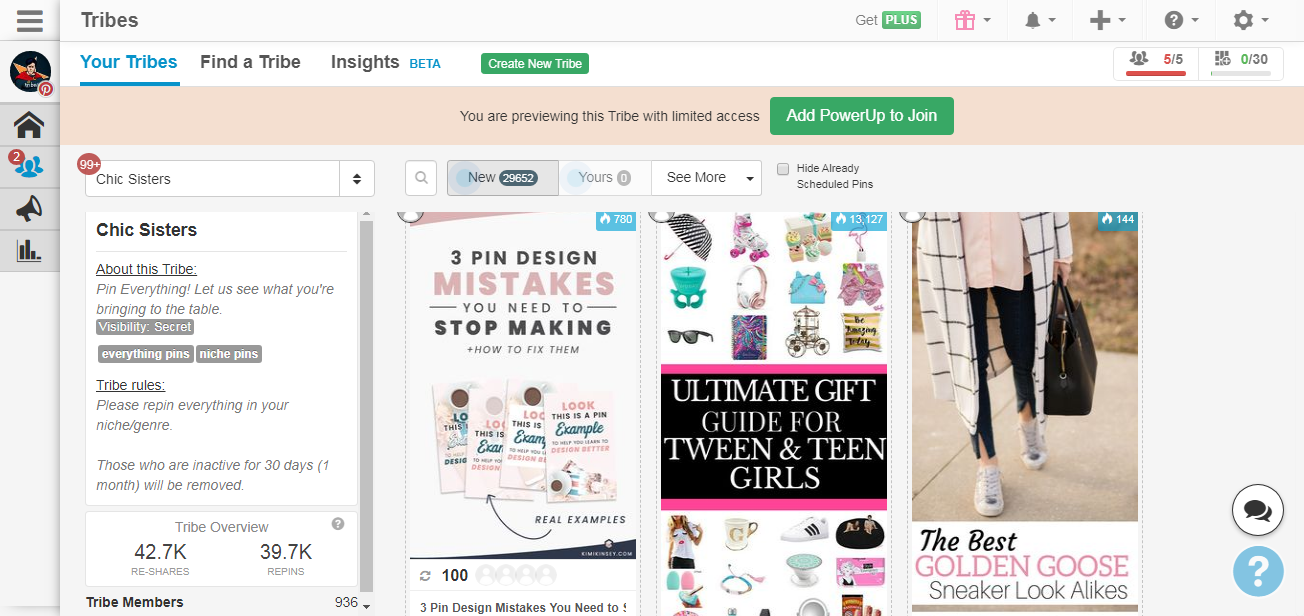Open the chat bubble widget

point(1257,510)
